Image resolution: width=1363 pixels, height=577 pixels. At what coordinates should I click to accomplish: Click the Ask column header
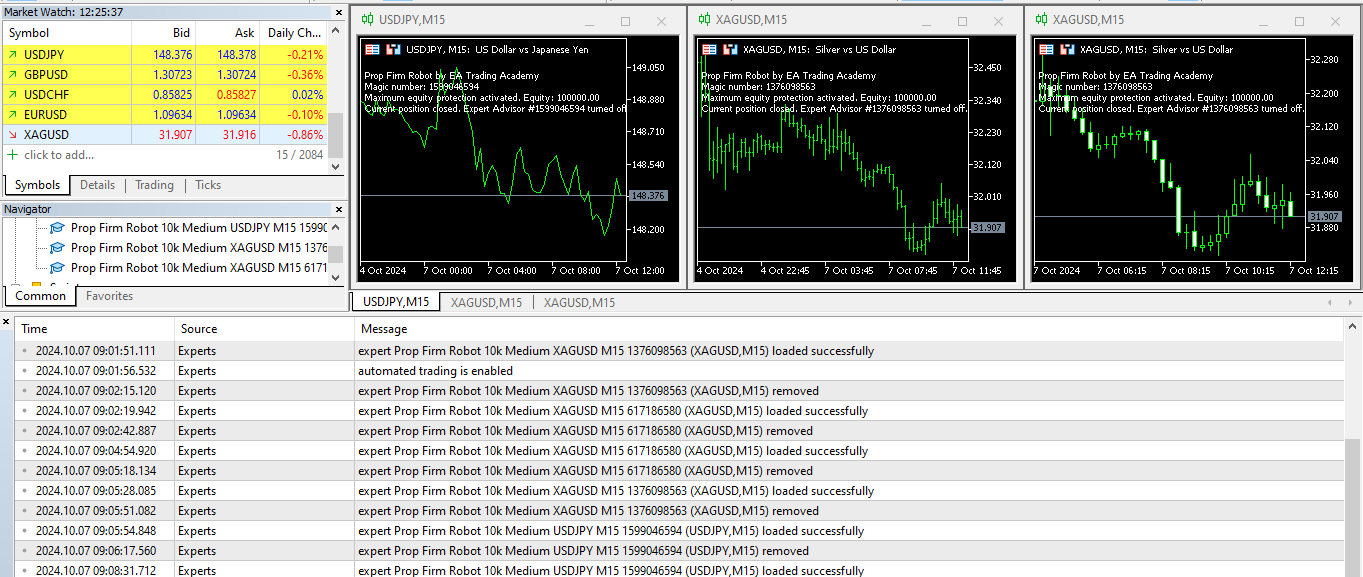coord(228,33)
